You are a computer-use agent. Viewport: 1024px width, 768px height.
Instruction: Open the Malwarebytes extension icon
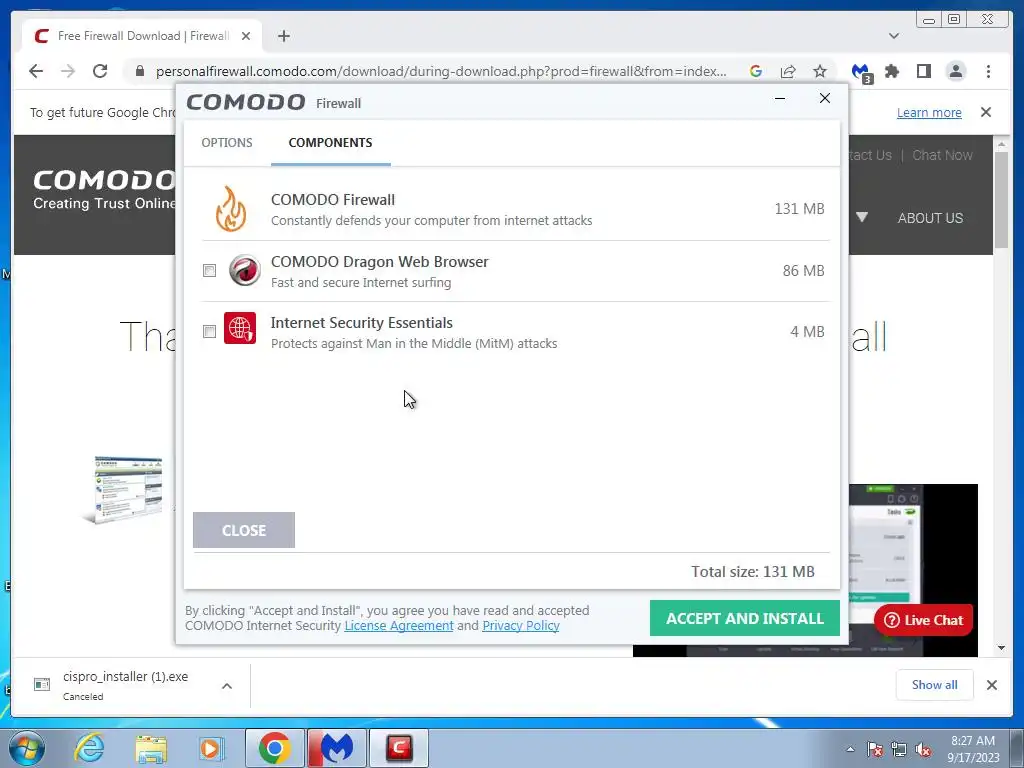(x=861, y=72)
